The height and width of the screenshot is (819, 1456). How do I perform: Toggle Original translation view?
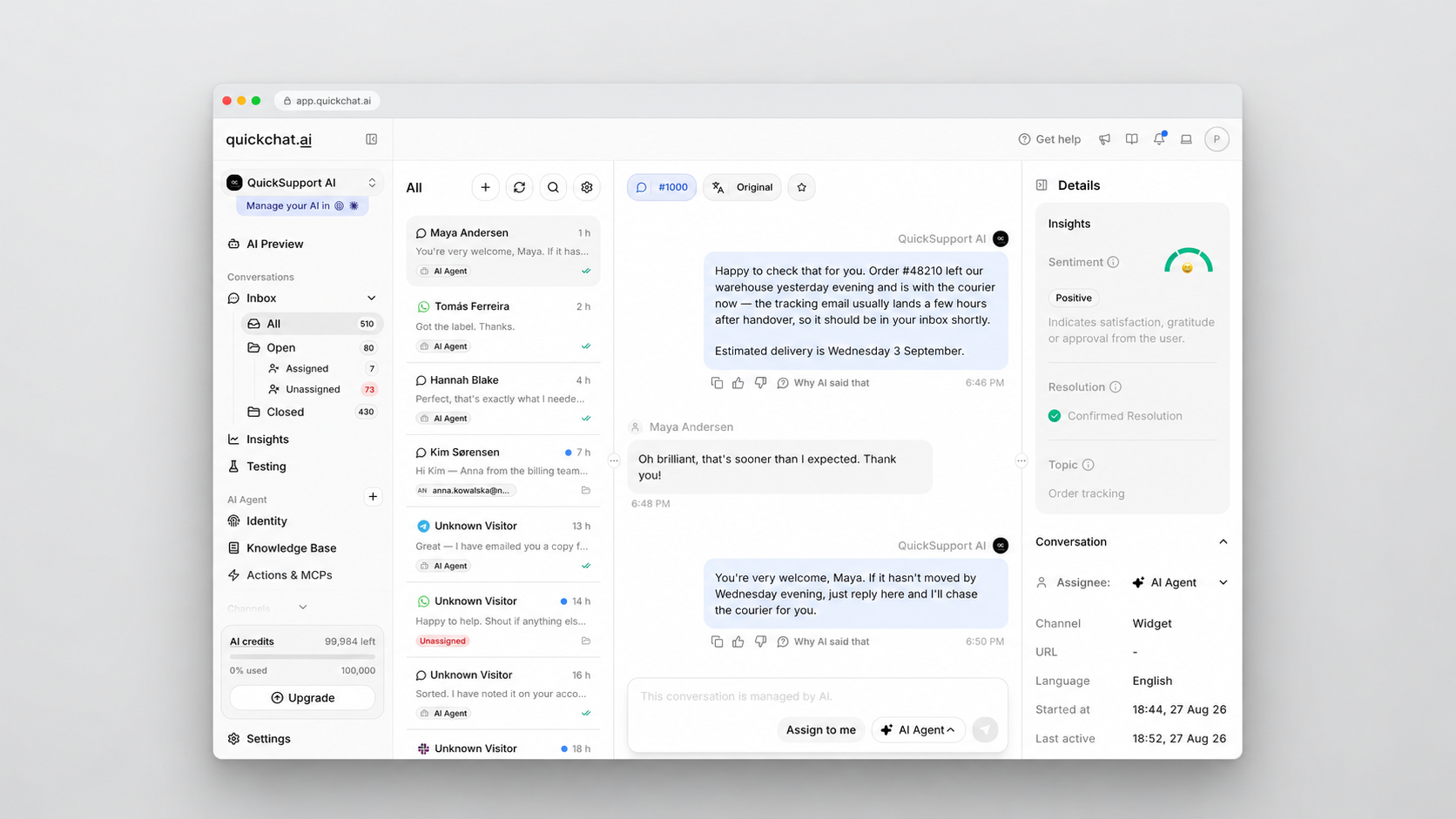[742, 187]
